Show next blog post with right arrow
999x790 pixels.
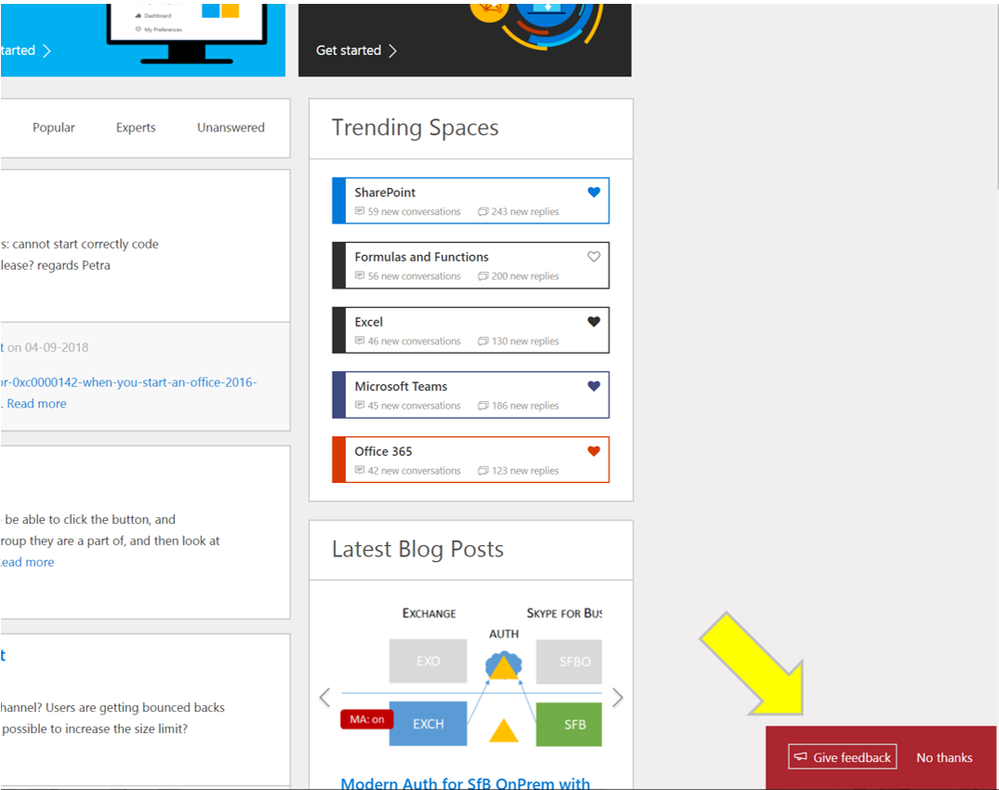point(617,697)
